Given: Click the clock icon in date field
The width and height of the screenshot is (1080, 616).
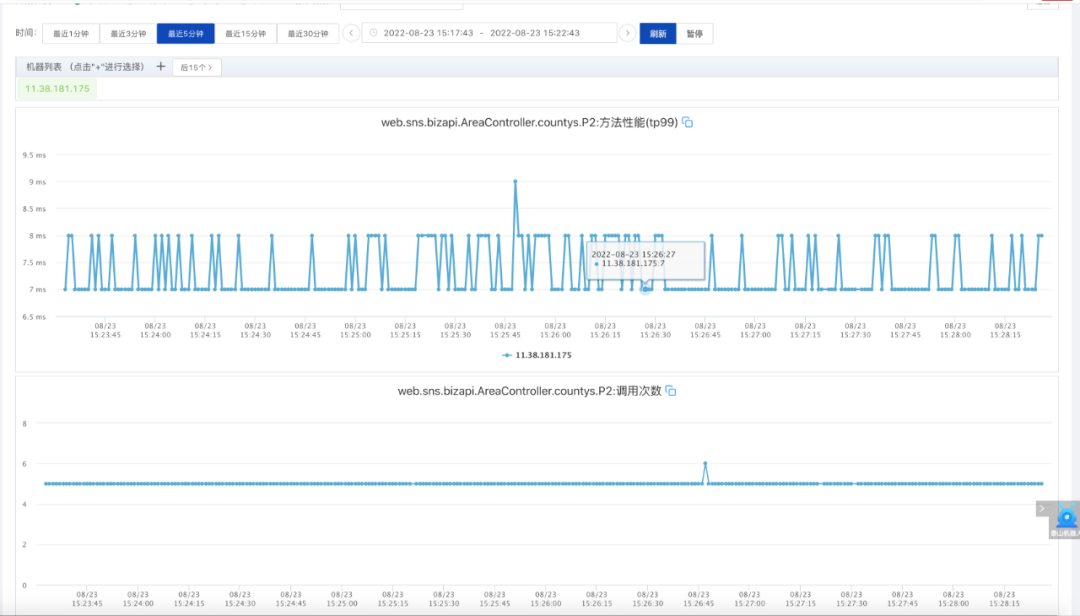Looking at the screenshot, I should 373,33.
